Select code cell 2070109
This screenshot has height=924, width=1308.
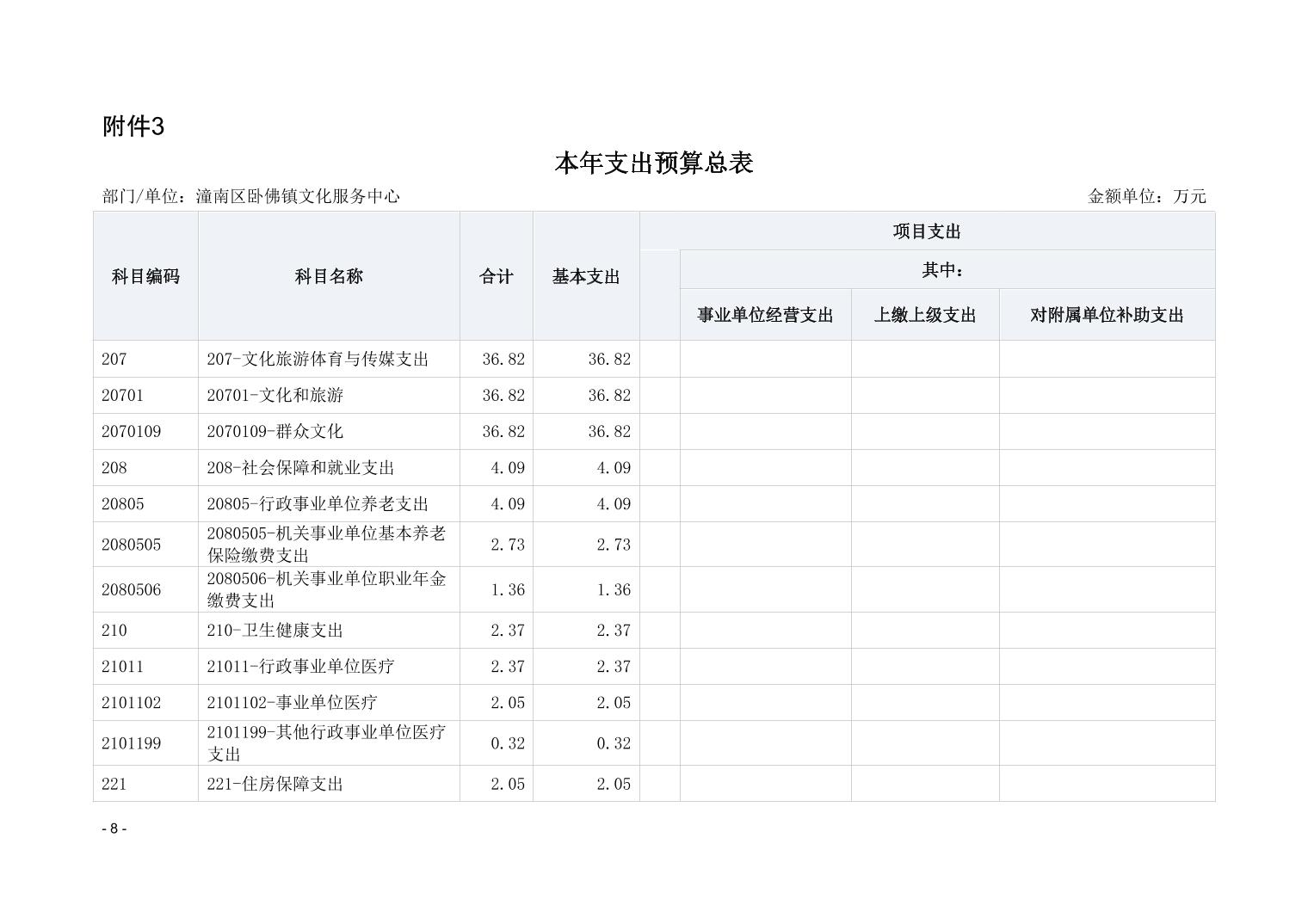[x=145, y=431]
